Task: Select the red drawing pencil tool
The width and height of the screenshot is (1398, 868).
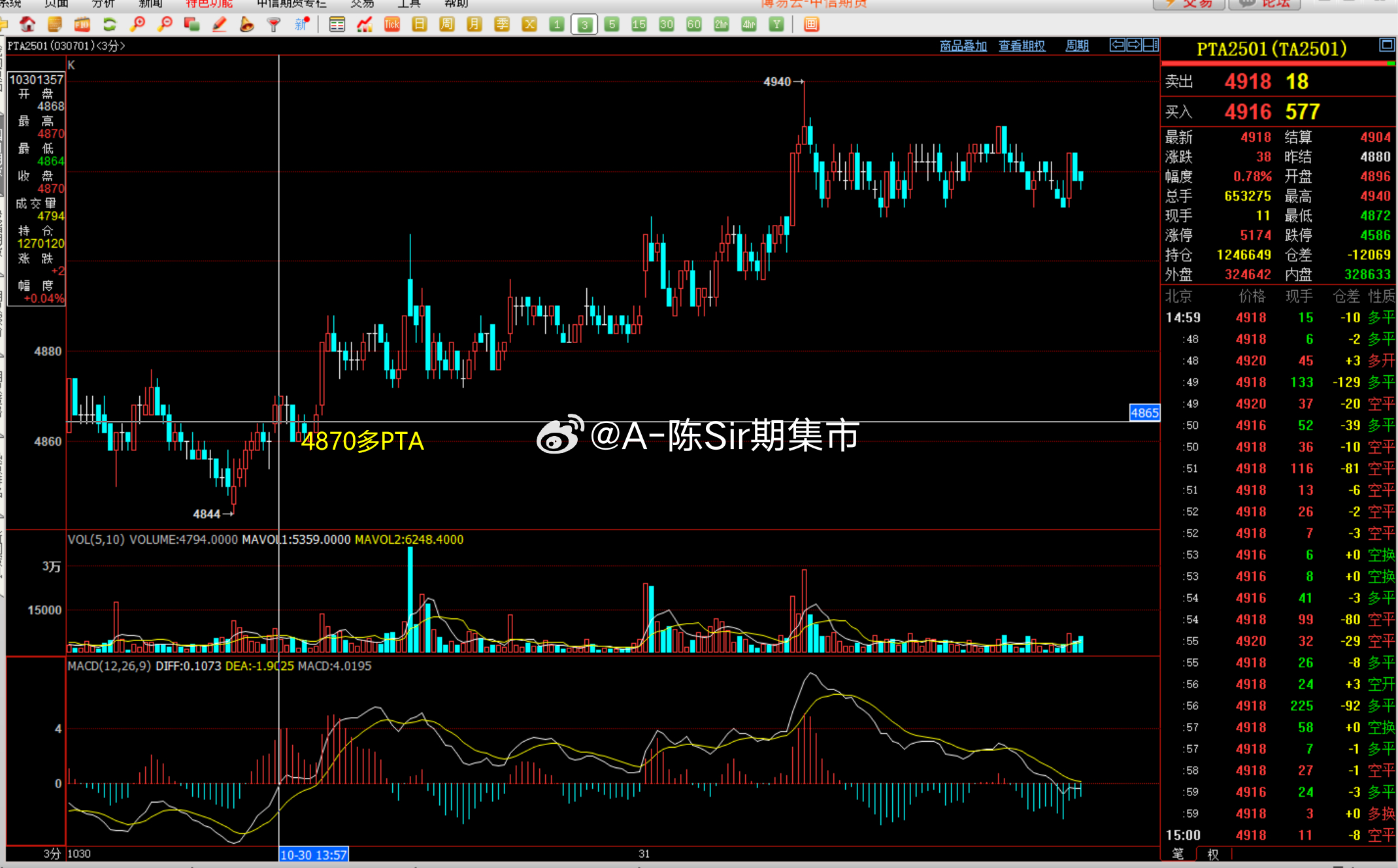Action: coord(220,25)
